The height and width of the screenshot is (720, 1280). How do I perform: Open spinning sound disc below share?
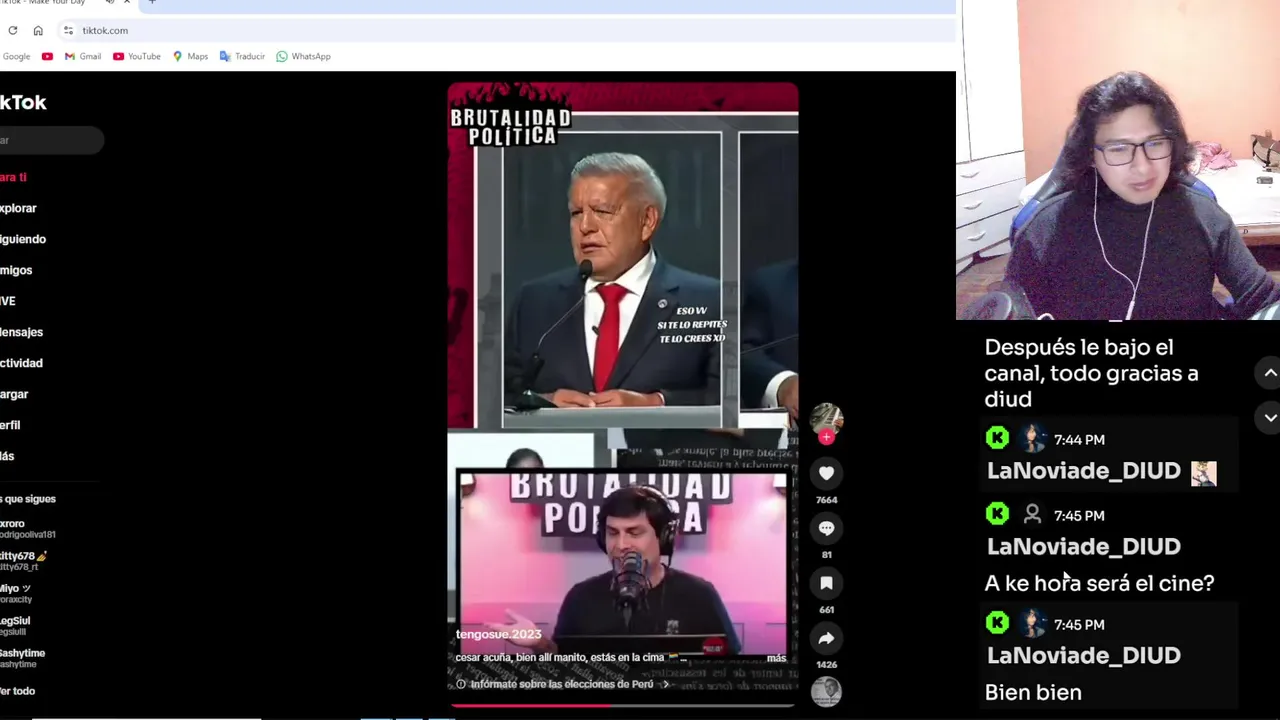[826, 691]
